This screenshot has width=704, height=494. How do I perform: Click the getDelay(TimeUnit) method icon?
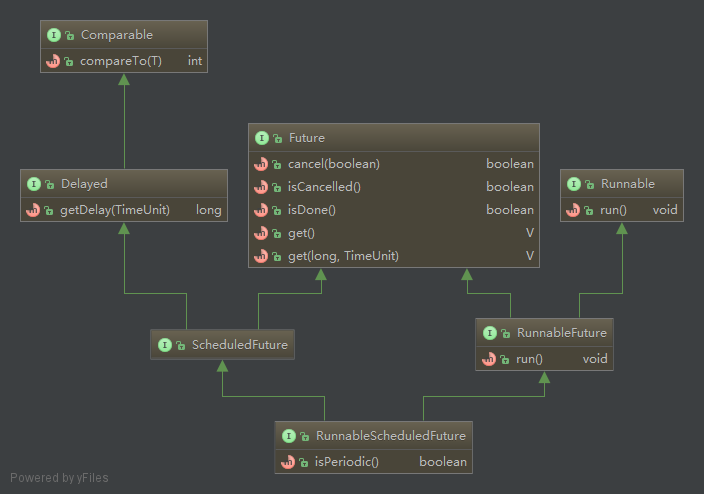33,210
